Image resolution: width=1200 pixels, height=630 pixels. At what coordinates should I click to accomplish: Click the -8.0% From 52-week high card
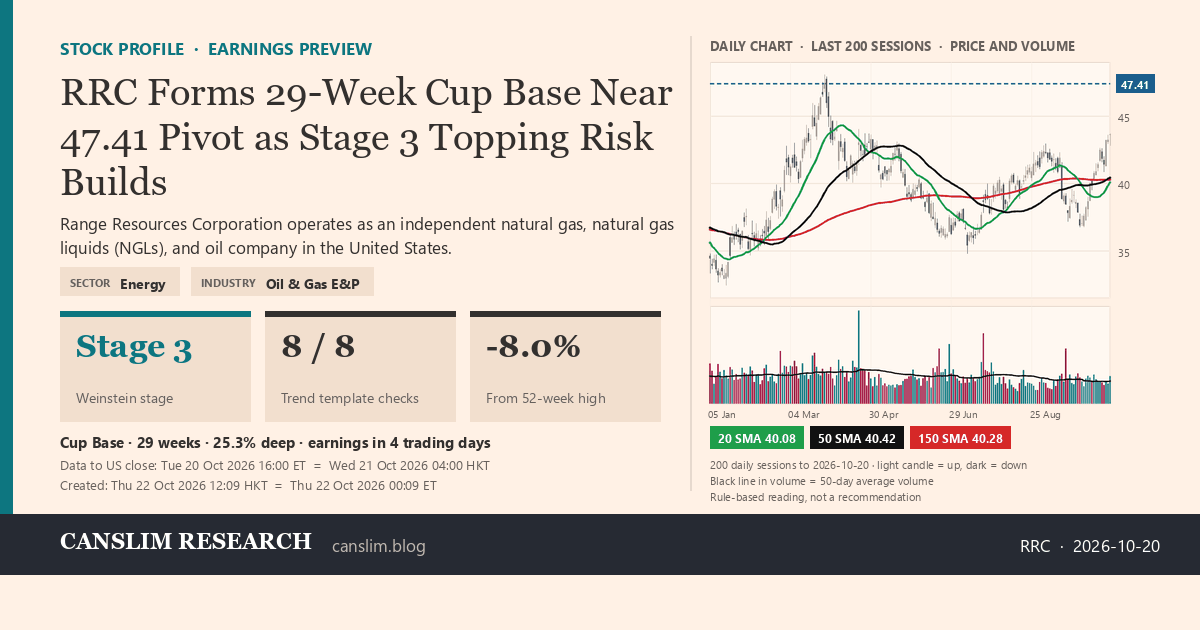click(x=565, y=367)
